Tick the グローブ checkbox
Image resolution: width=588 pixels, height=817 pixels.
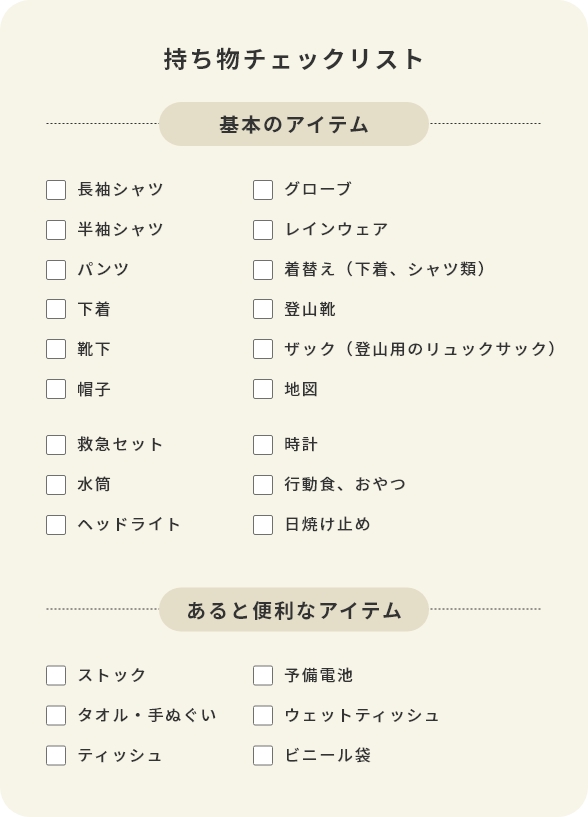263,189
